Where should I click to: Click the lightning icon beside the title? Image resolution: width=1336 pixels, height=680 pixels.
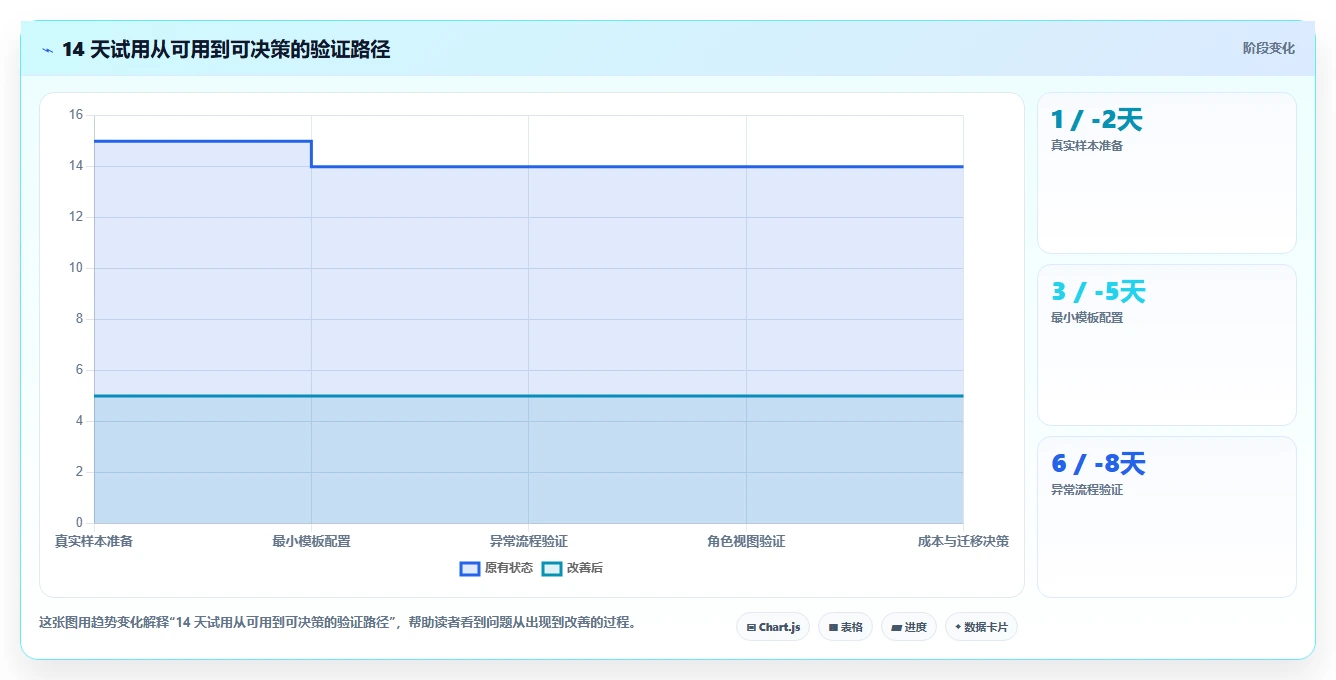click(47, 50)
